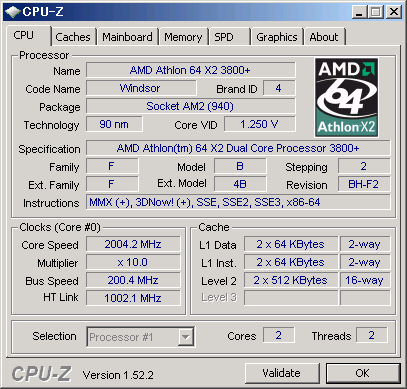Go to the Memory tab
The image size is (407, 389).
(x=183, y=37)
